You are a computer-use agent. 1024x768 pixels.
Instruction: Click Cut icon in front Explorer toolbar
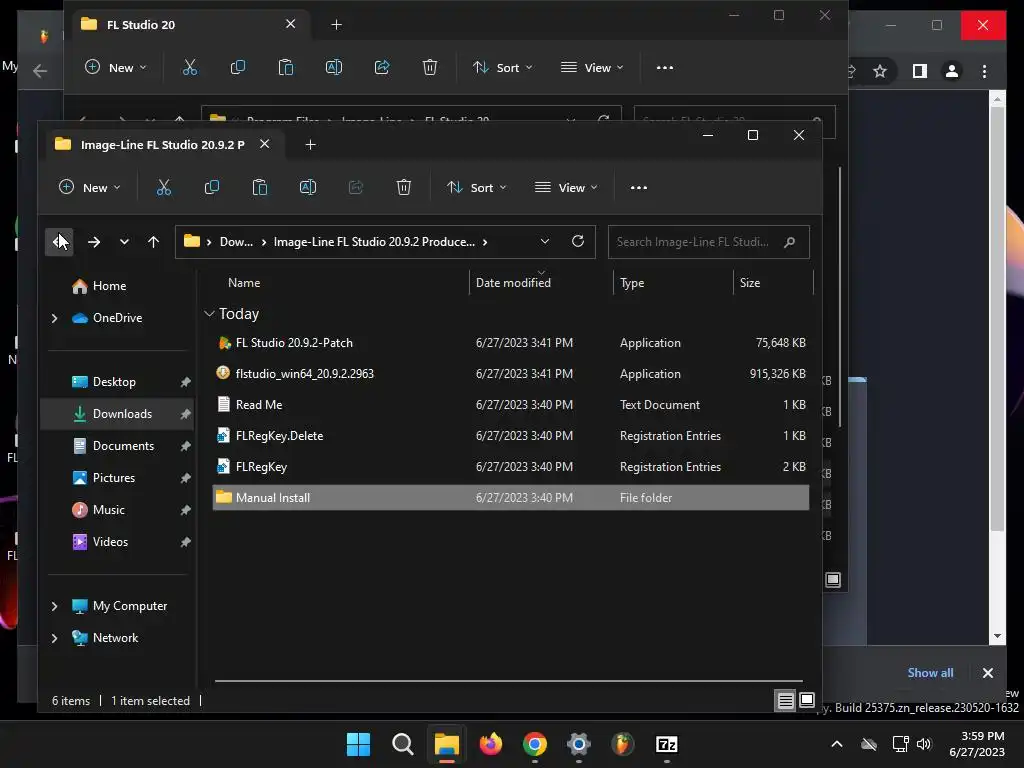click(164, 188)
